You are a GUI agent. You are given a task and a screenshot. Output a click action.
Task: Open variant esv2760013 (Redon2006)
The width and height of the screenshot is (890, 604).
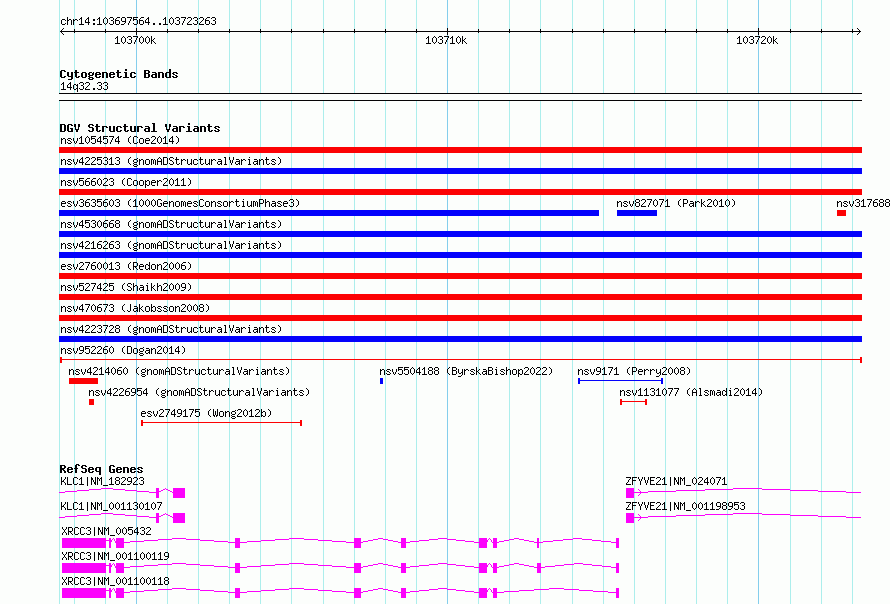point(126,266)
